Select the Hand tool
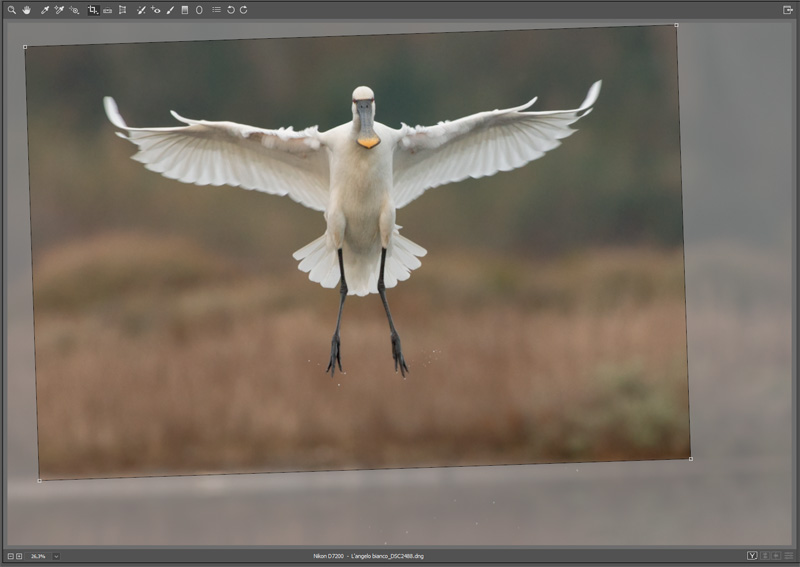The height and width of the screenshot is (567, 800). 26,10
